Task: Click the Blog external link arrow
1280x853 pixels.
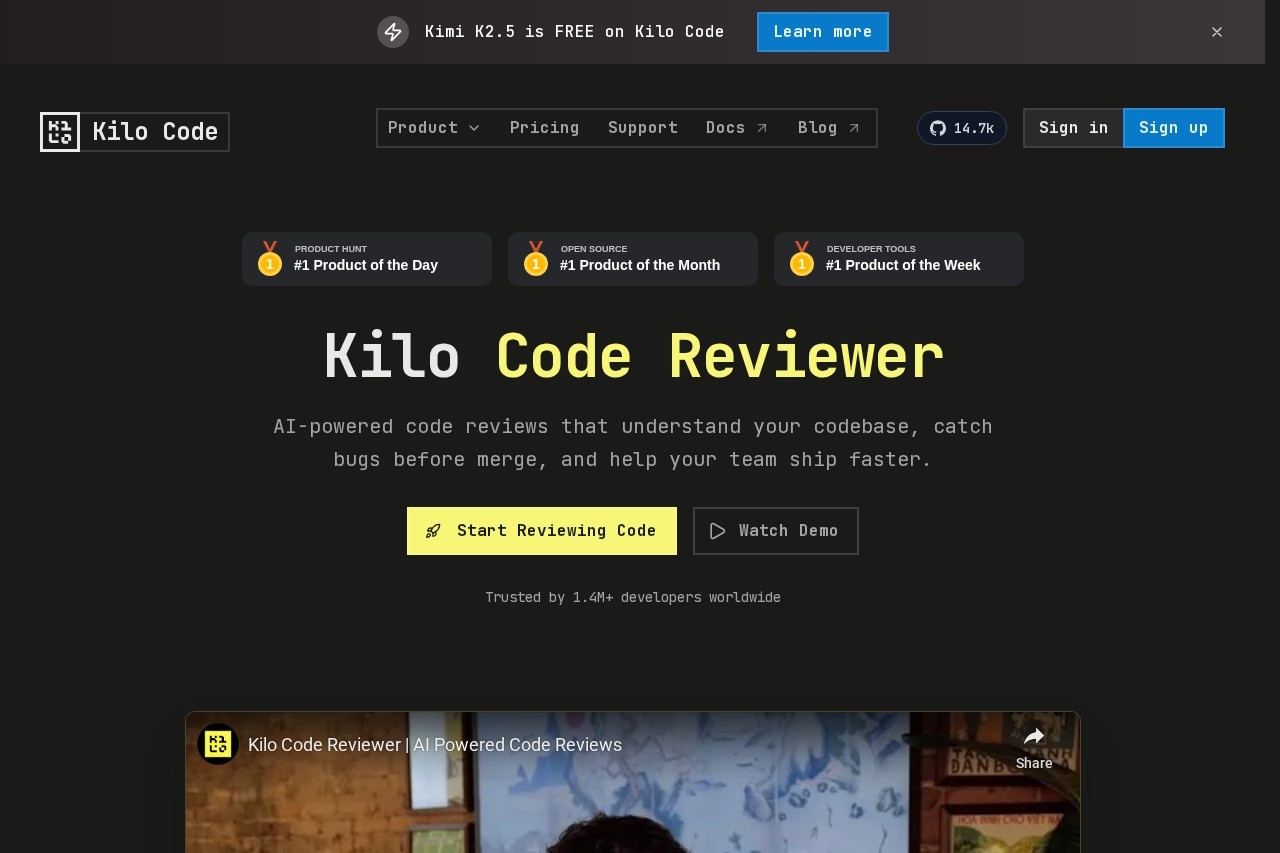Action: tap(854, 128)
